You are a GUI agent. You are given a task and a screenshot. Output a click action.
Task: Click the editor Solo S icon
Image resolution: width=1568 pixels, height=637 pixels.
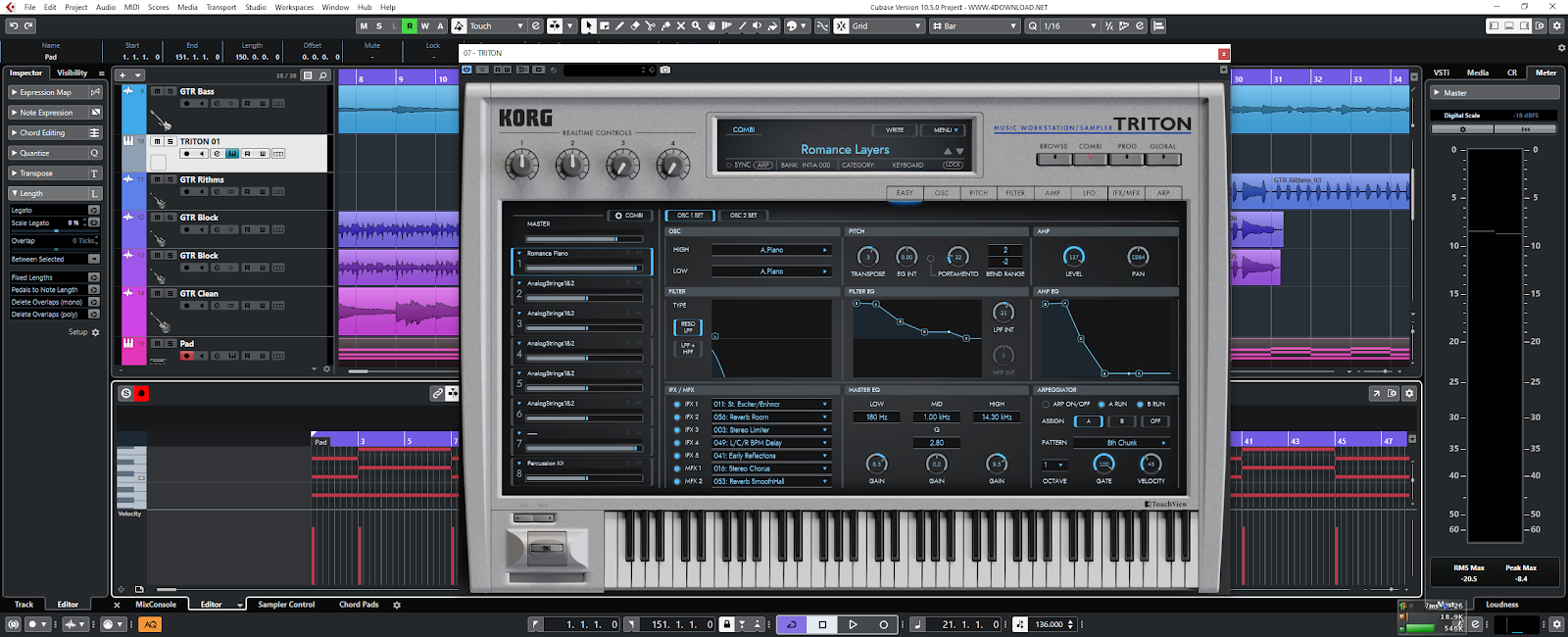click(x=125, y=393)
